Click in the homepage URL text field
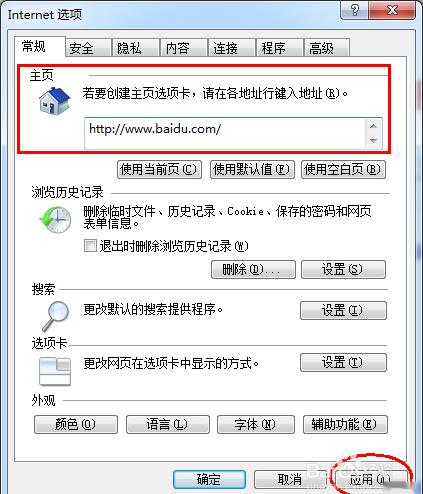Viewport: 423px width, 494px height. click(x=225, y=133)
